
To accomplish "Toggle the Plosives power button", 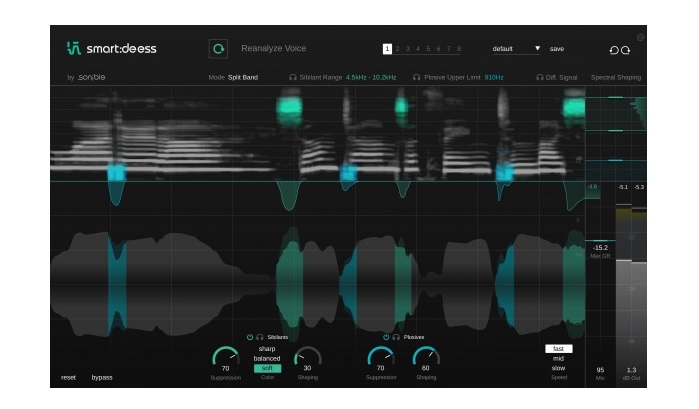I will (386, 337).
